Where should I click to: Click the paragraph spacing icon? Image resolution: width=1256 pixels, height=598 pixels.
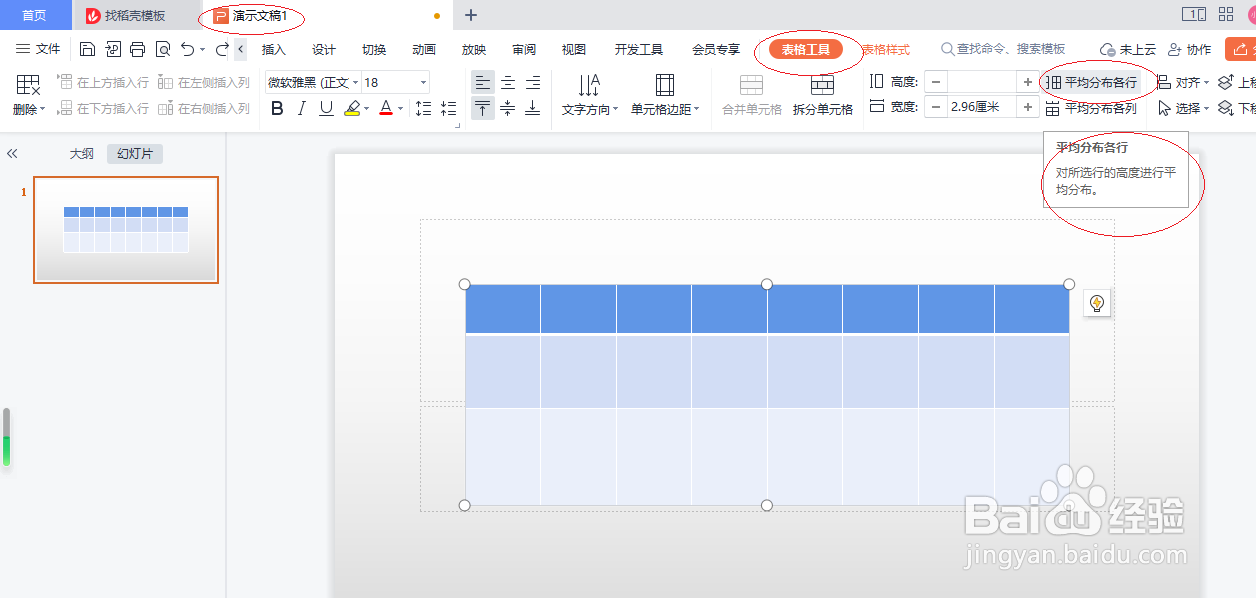(448, 108)
